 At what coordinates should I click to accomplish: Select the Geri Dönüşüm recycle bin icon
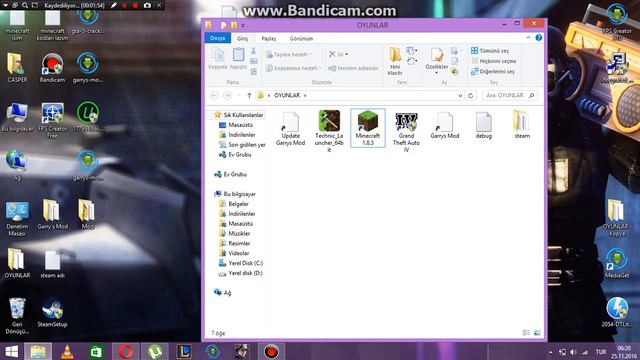click(17, 316)
